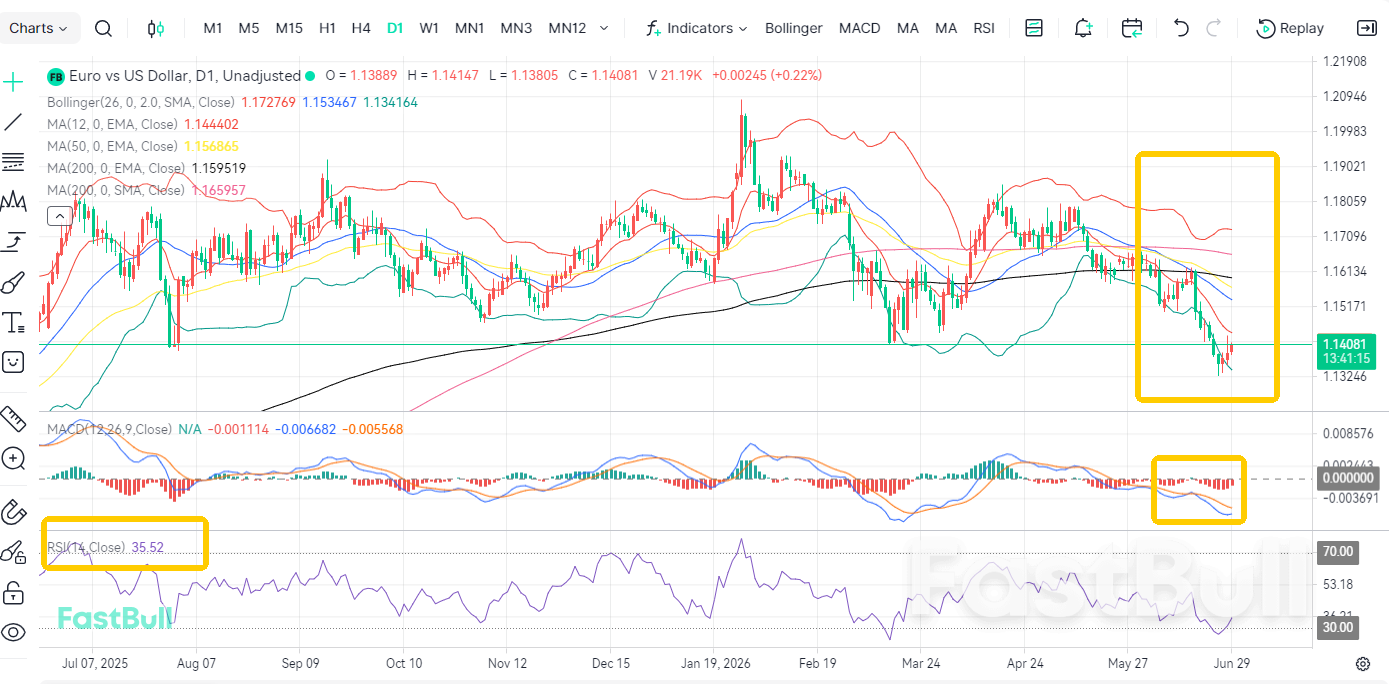Select the MA(12, 0, EMA, Close) legend

(x=112, y=124)
